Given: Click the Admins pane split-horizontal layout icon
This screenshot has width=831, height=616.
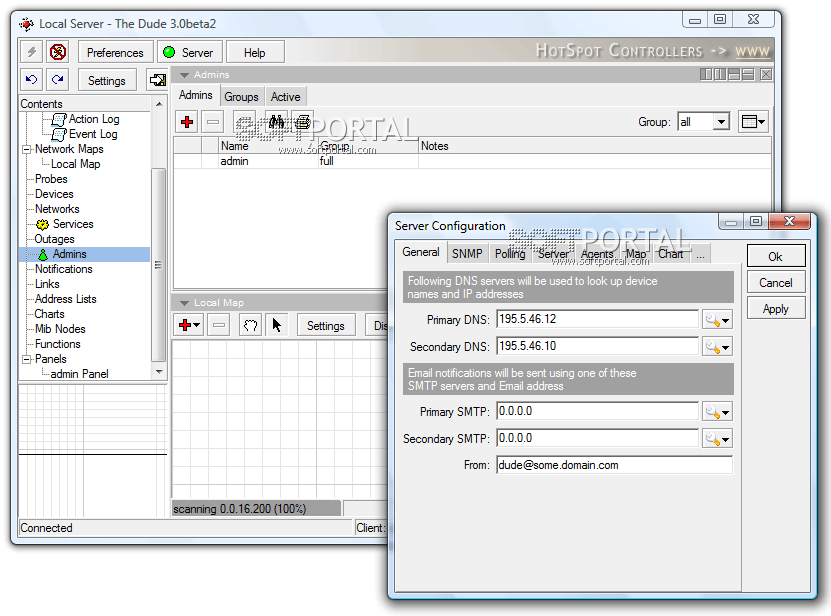Looking at the screenshot, I should point(734,74).
